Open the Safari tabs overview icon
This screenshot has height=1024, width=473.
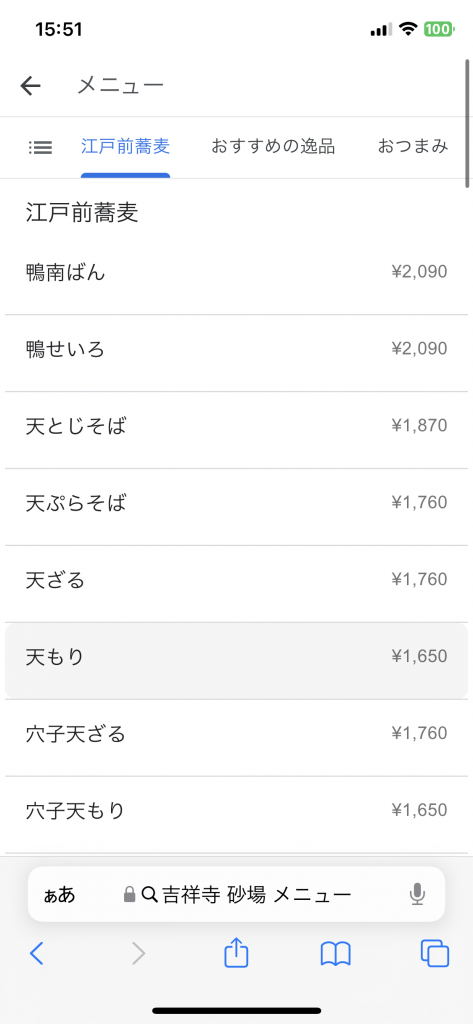(434, 953)
